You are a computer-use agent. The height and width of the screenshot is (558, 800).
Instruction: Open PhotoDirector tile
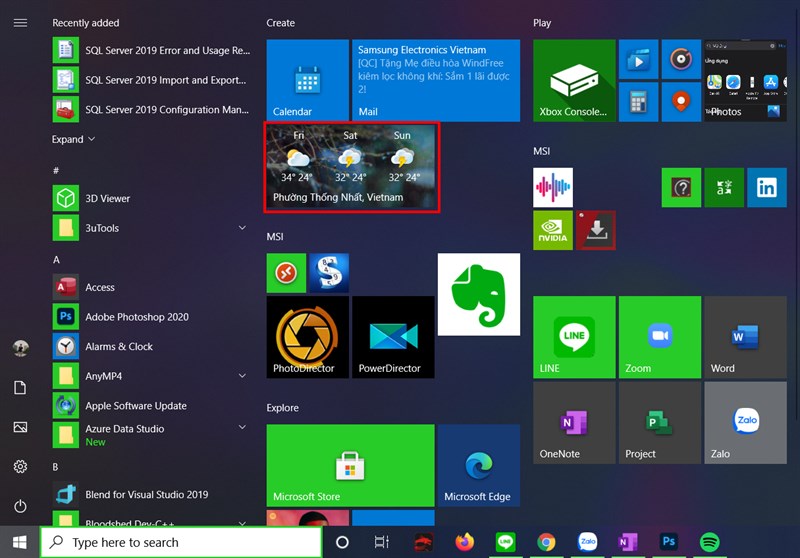(308, 337)
